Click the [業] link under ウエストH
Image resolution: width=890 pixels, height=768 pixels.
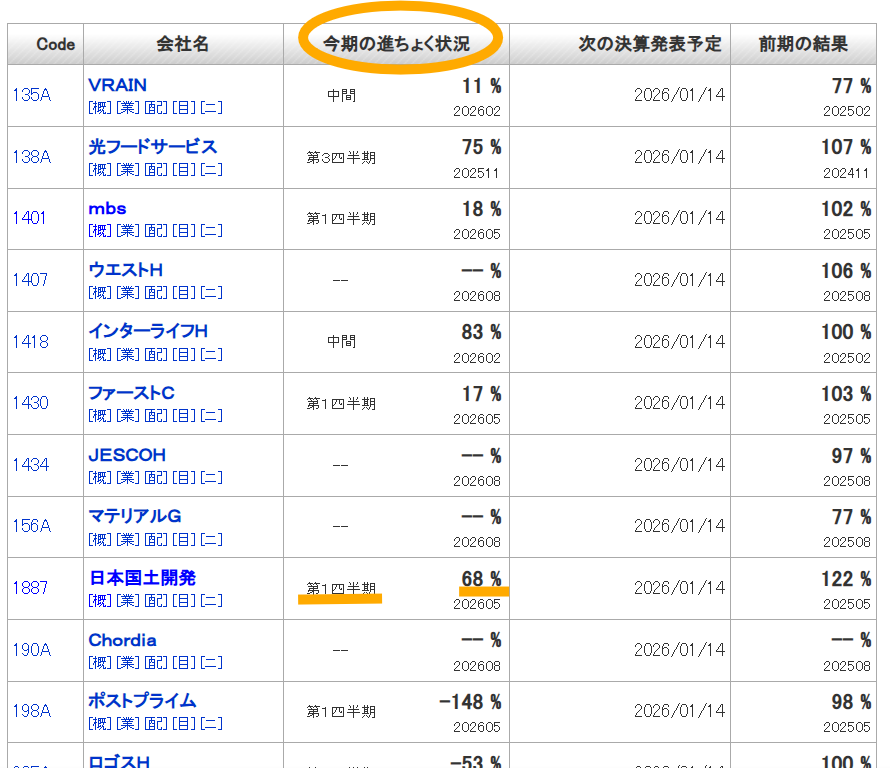[x=127, y=293]
